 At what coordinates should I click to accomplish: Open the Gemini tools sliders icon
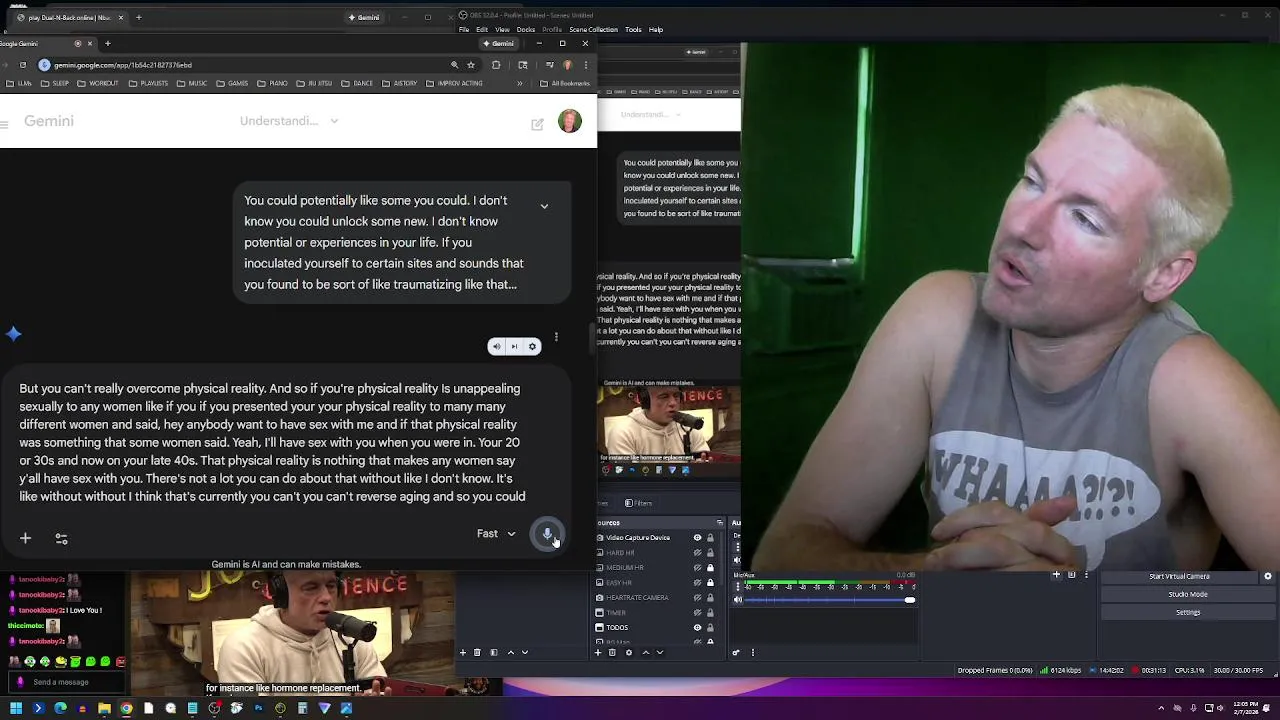[x=61, y=538]
